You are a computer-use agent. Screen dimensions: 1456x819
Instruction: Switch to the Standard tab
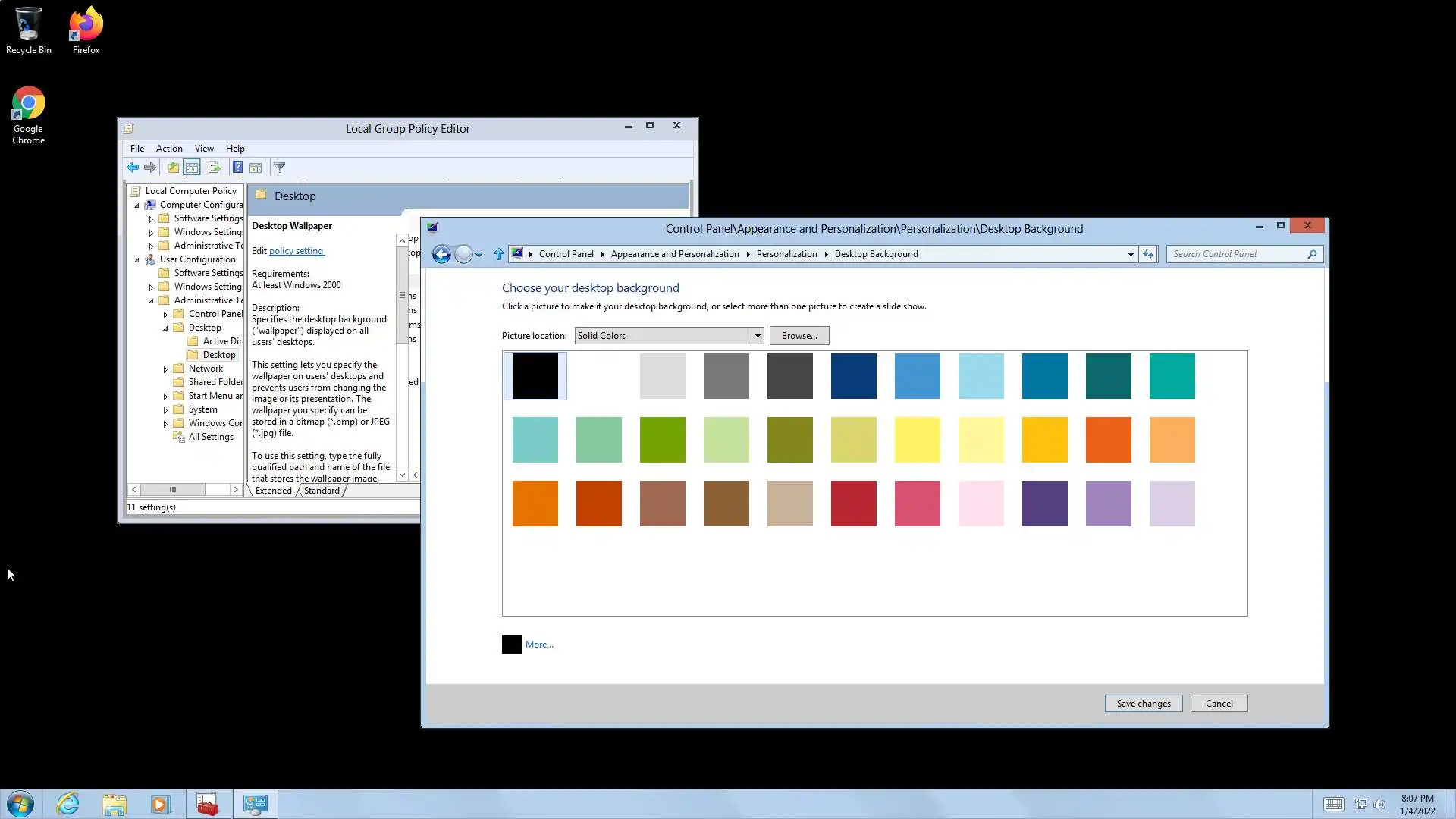pyautogui.click(x=322, y=491)
